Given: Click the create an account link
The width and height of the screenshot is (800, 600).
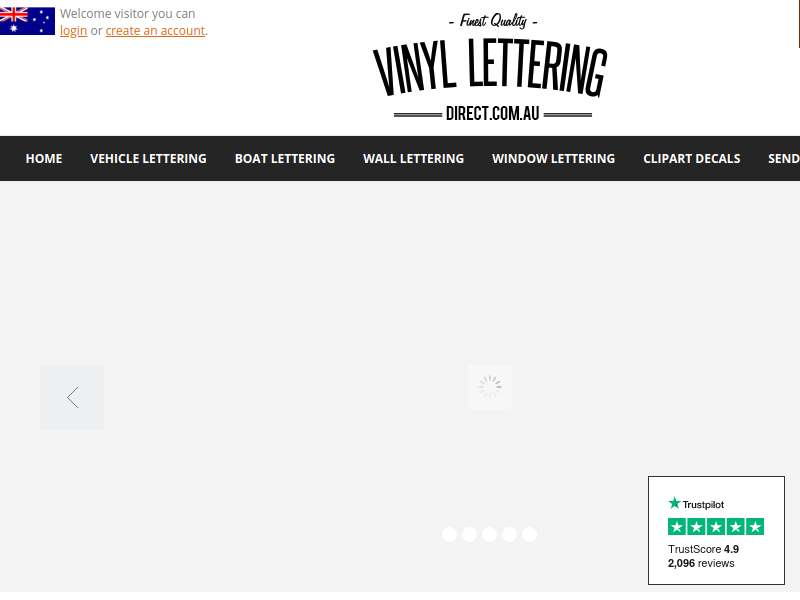Looking at the screenshot, I should click(x=155, y=31).
